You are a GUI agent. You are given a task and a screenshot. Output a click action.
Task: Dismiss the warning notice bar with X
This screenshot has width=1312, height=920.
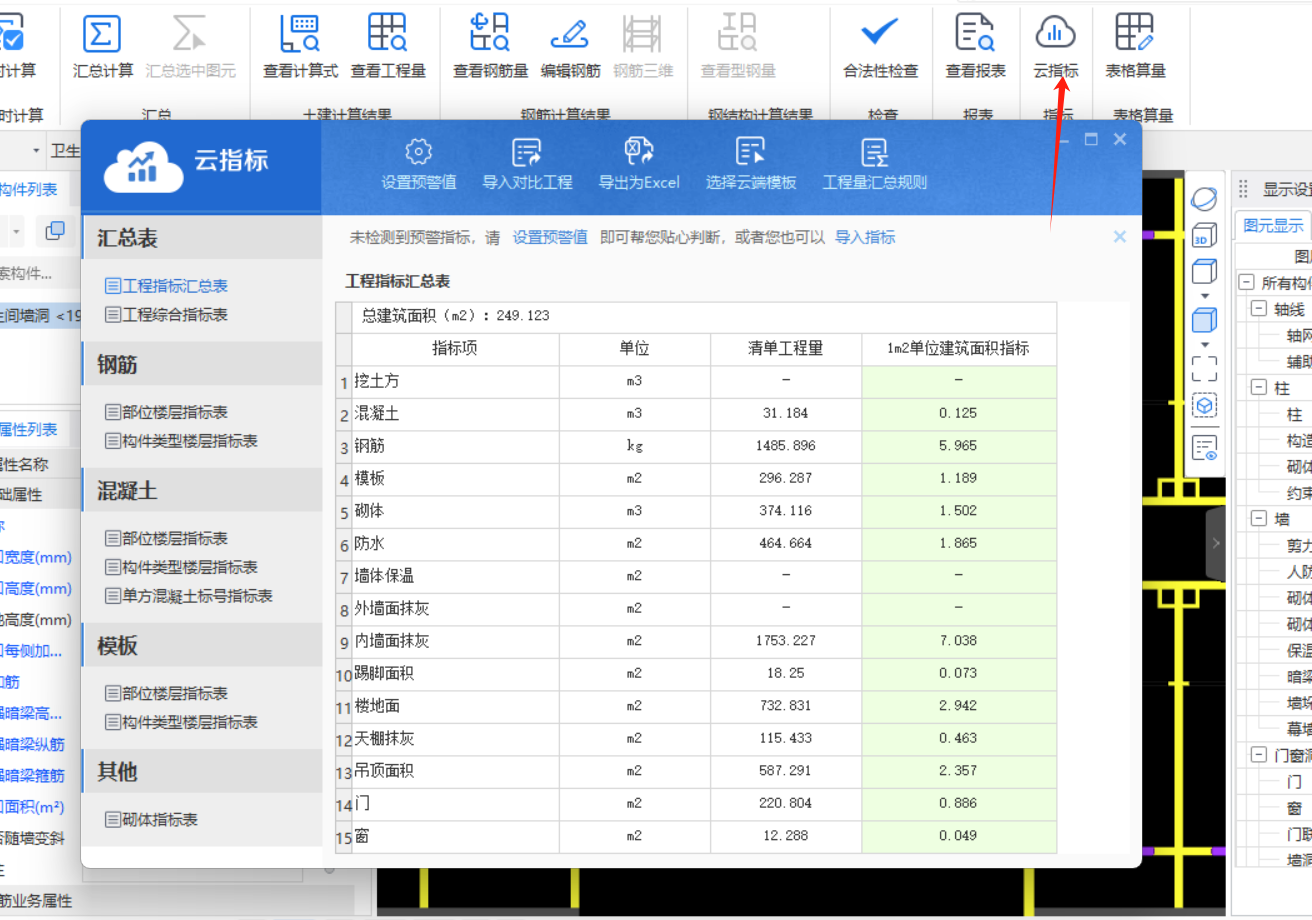coord(1120,237)
